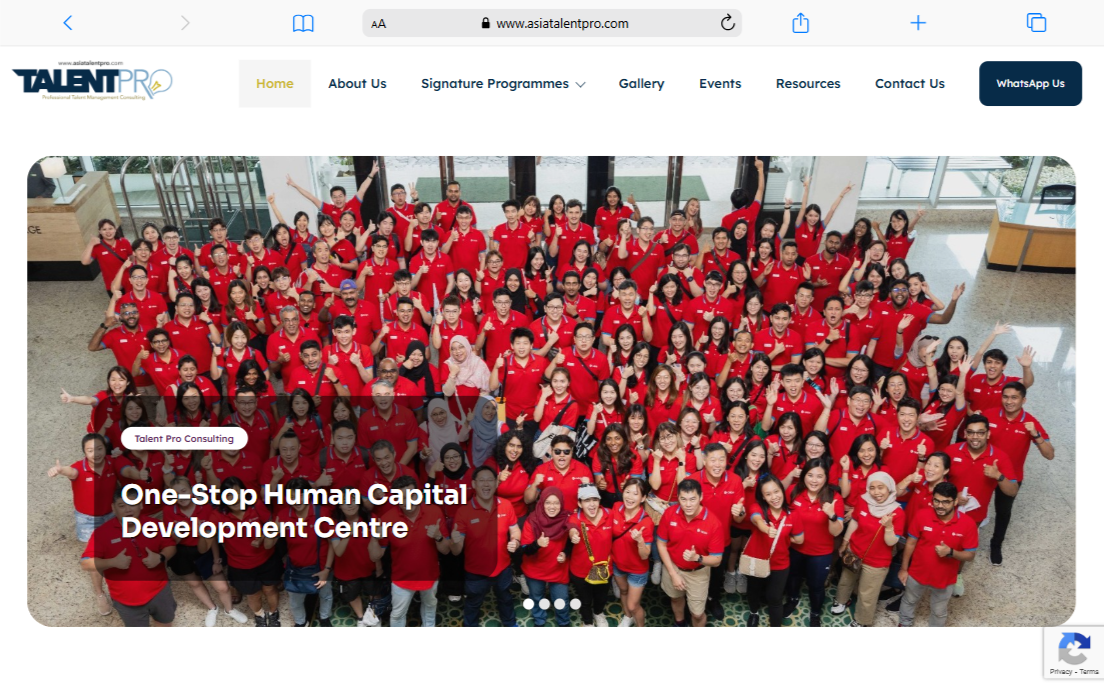Click the Talent Pro logo
The height and width of the screenshot is (690, 1104).
[92, 82]
